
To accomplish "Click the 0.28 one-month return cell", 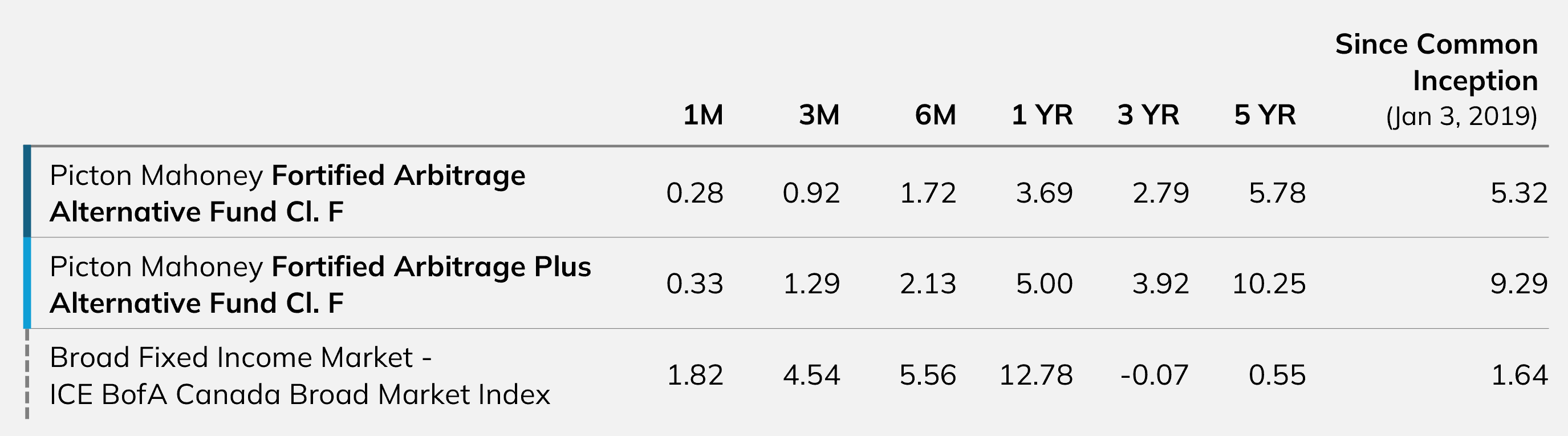I will point(694,193).
